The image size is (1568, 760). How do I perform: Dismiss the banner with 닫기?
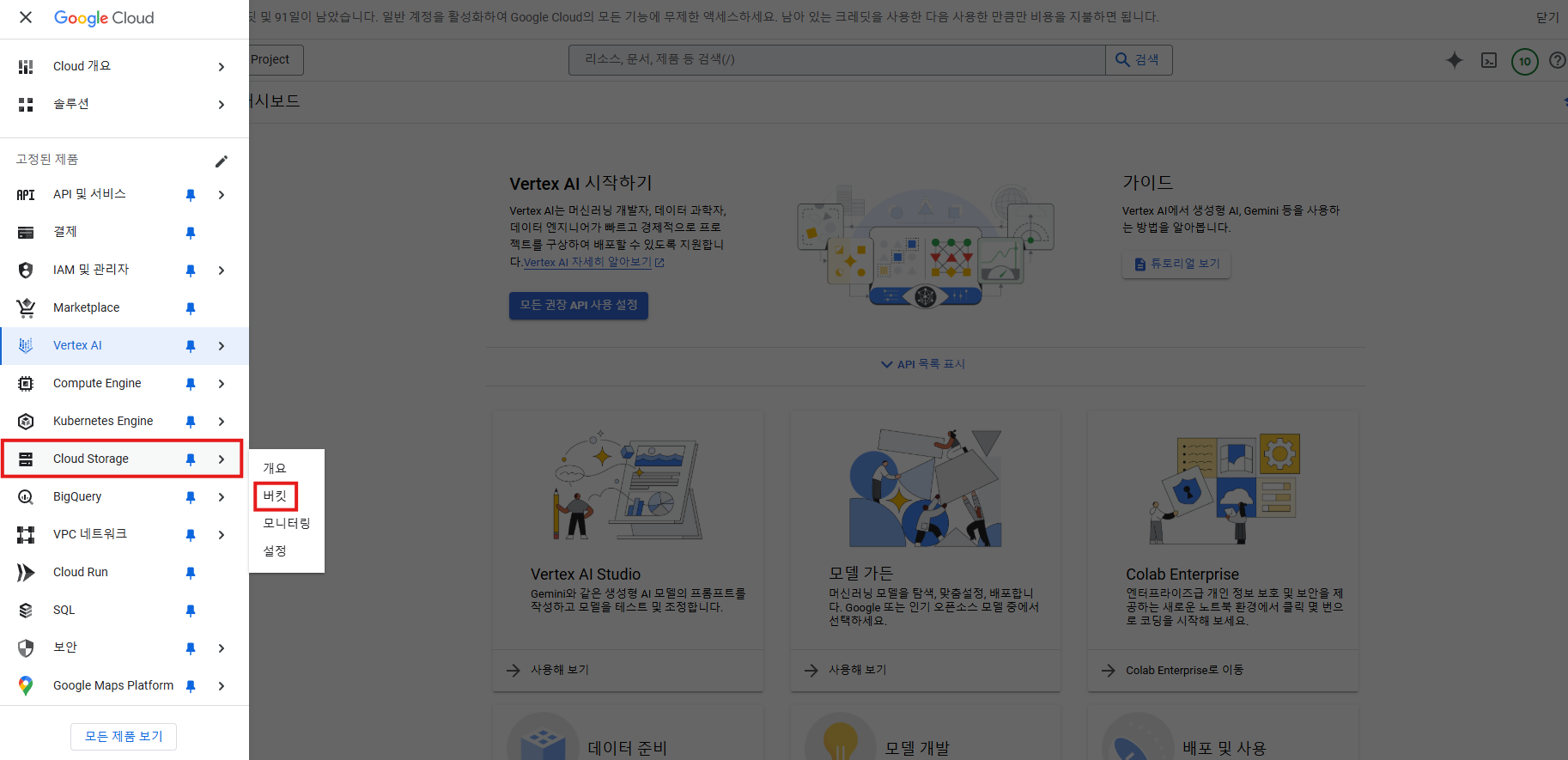tap(1547, 17)
